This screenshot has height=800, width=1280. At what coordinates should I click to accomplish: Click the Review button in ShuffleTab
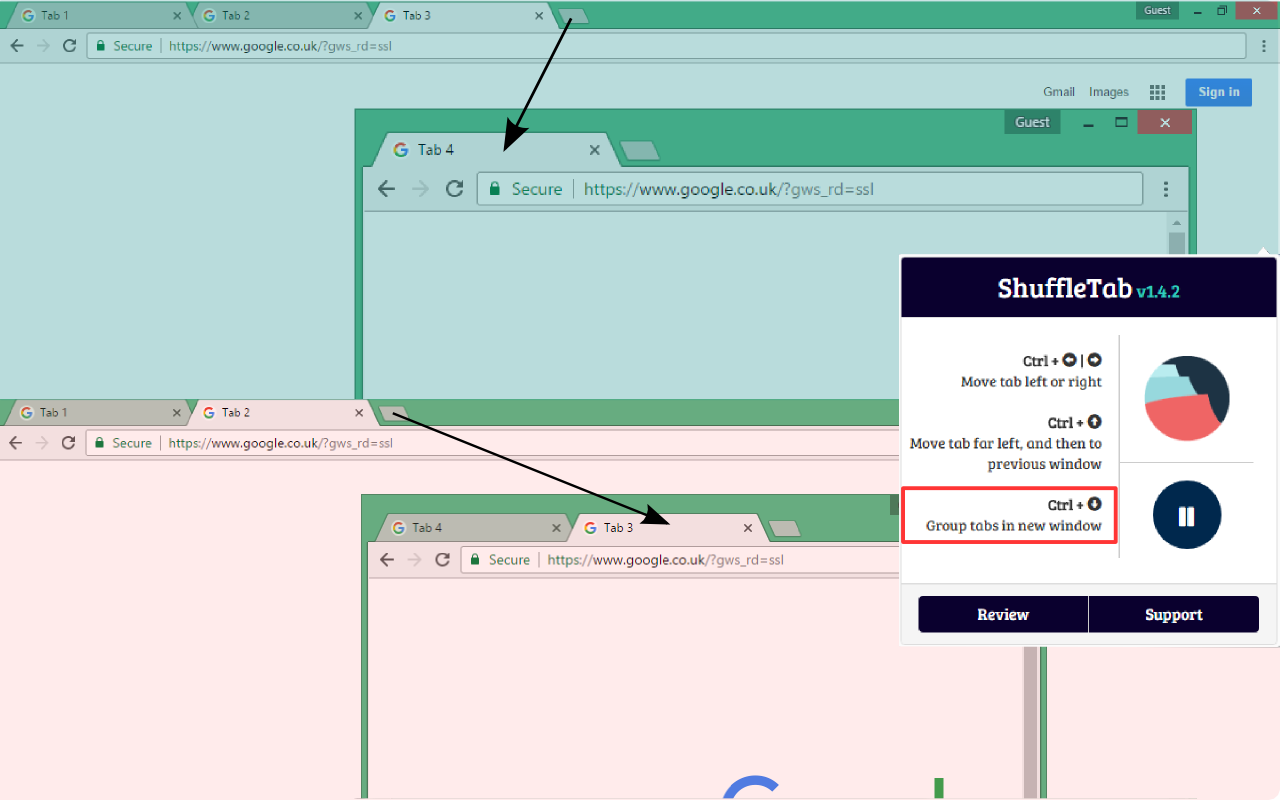[x=1002, y=614]
